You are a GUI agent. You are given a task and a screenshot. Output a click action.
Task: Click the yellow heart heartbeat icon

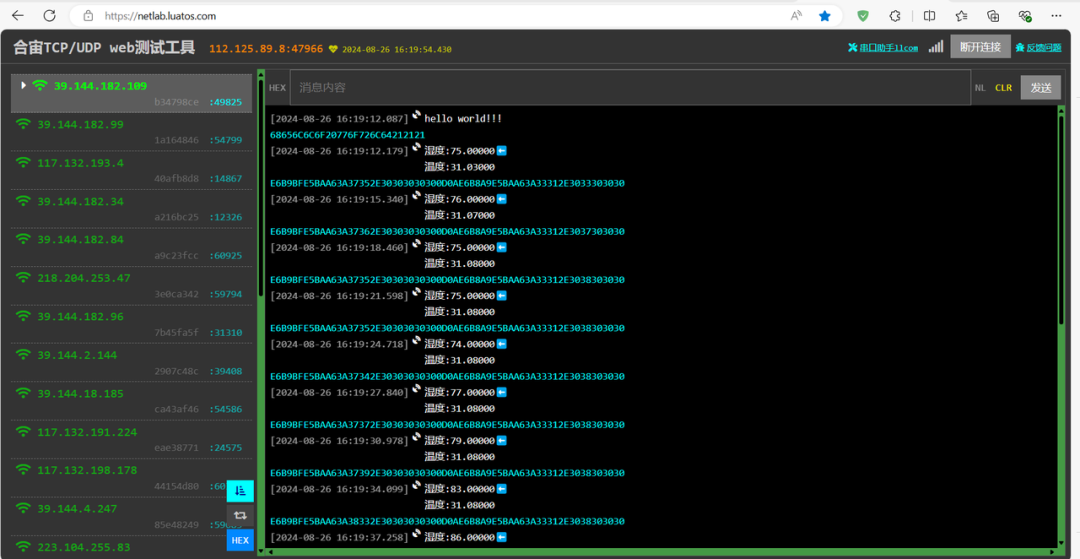coord(333,50)
